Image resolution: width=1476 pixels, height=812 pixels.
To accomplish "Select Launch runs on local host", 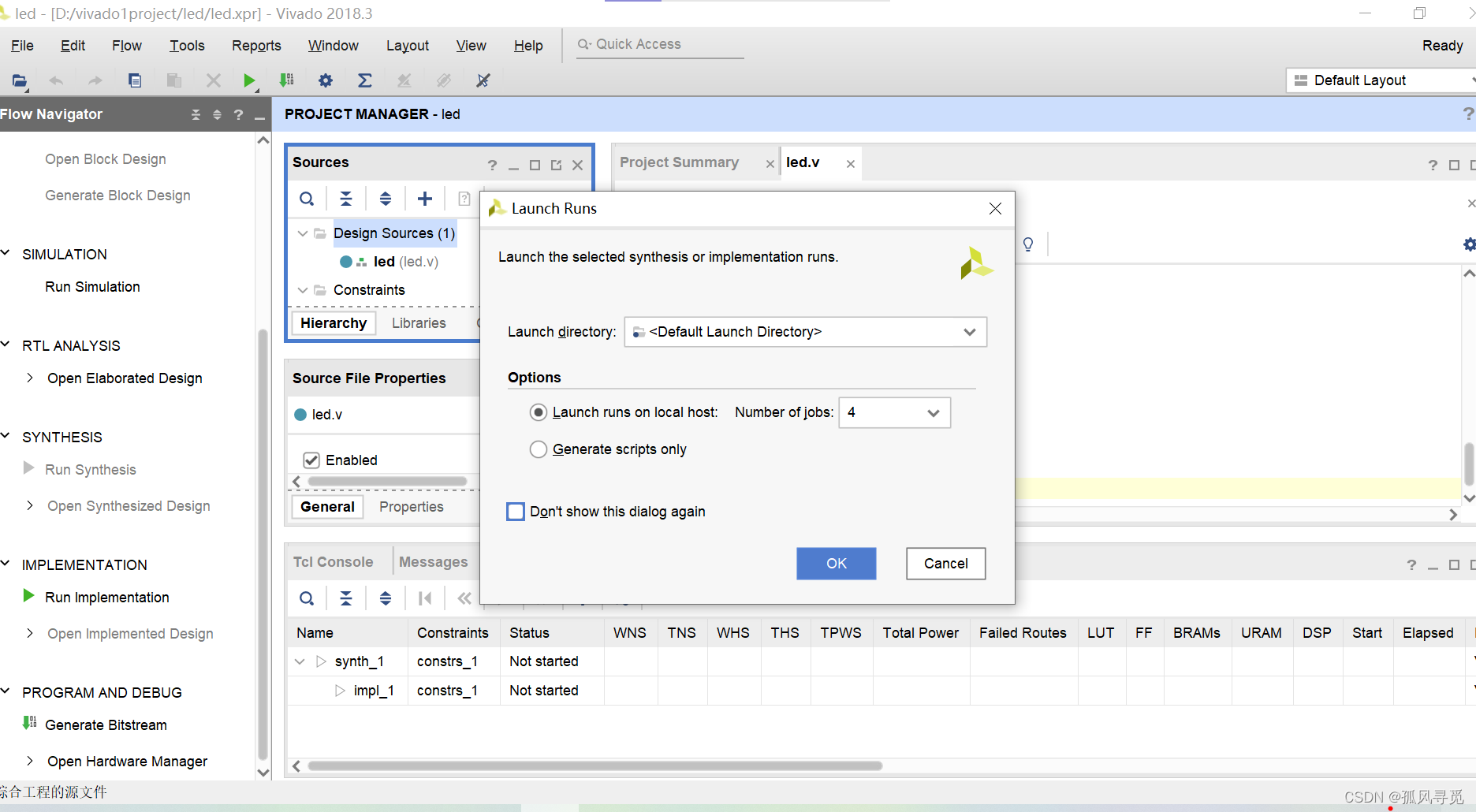I will (x=539, y=412).
